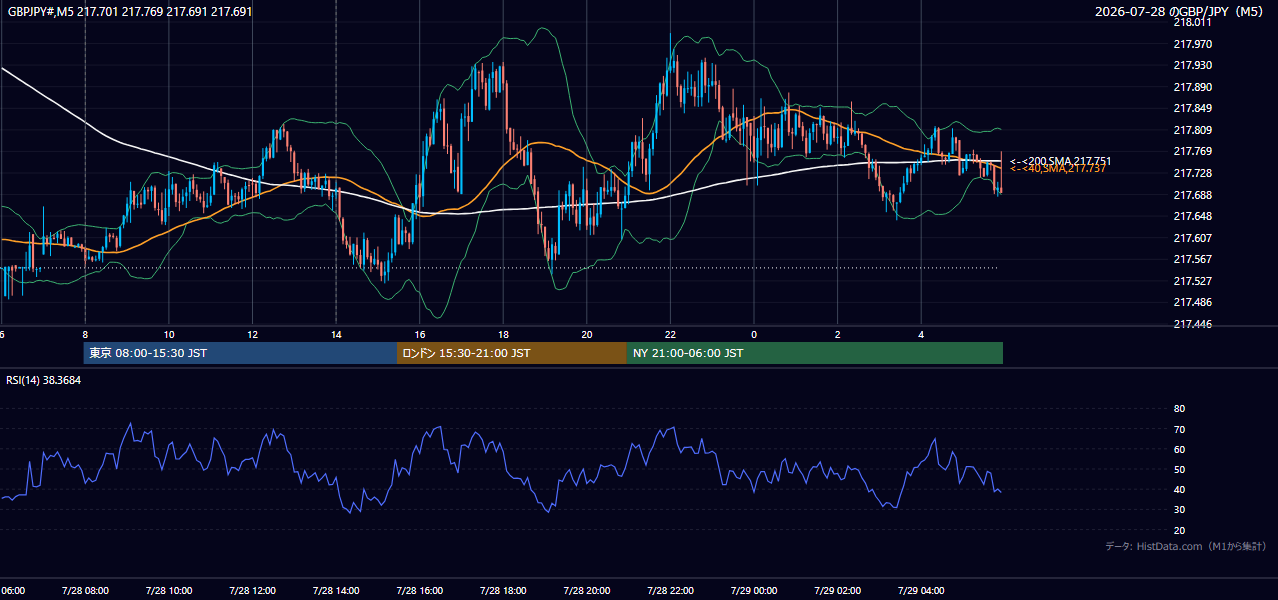This screenshot has width=1278, height=600.
Task: Select the 東京 08:00-15:30 JST session bar
Action: 240,353
